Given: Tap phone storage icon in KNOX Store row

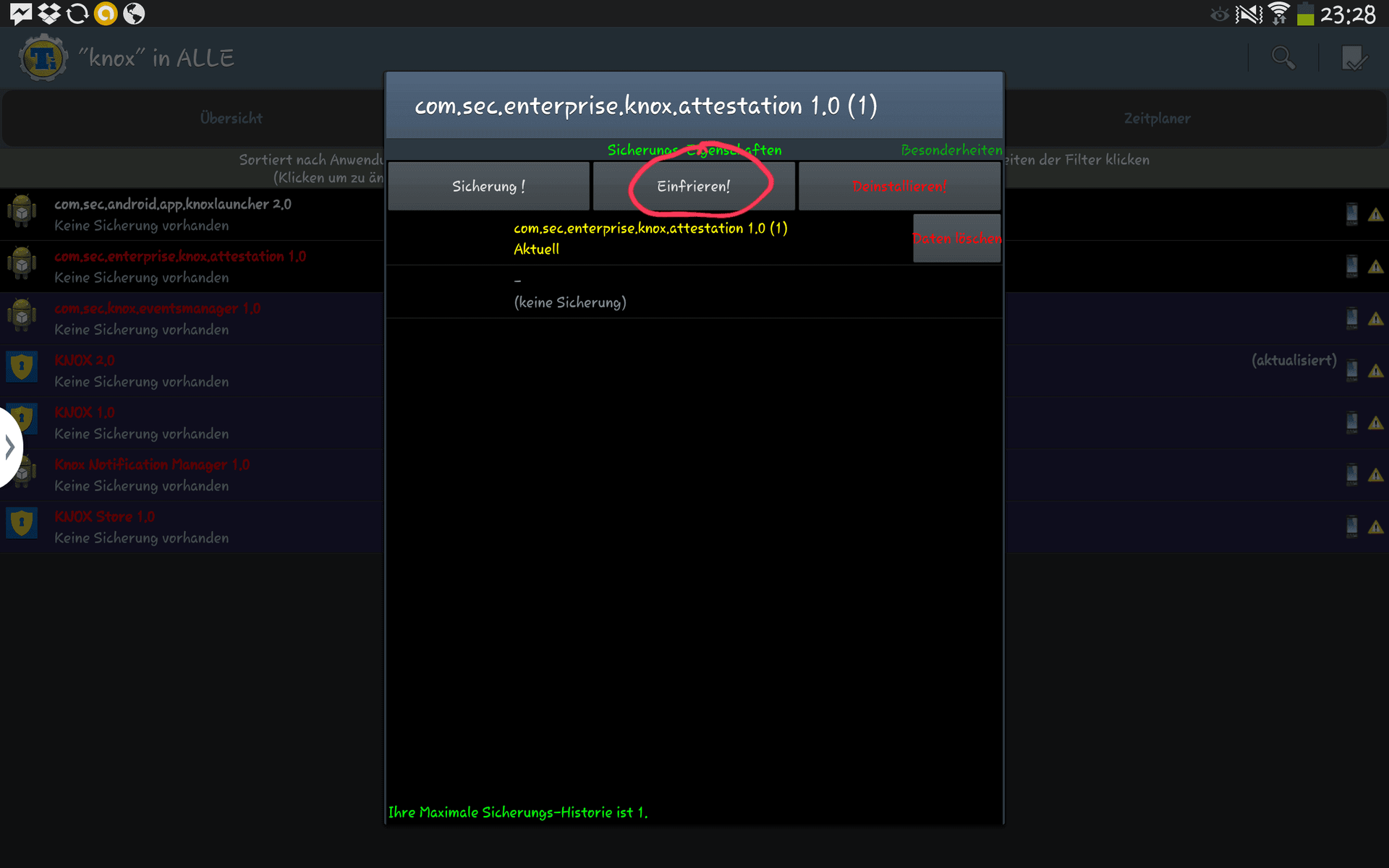Looking at the screenshot, I should click(1351, 527).
